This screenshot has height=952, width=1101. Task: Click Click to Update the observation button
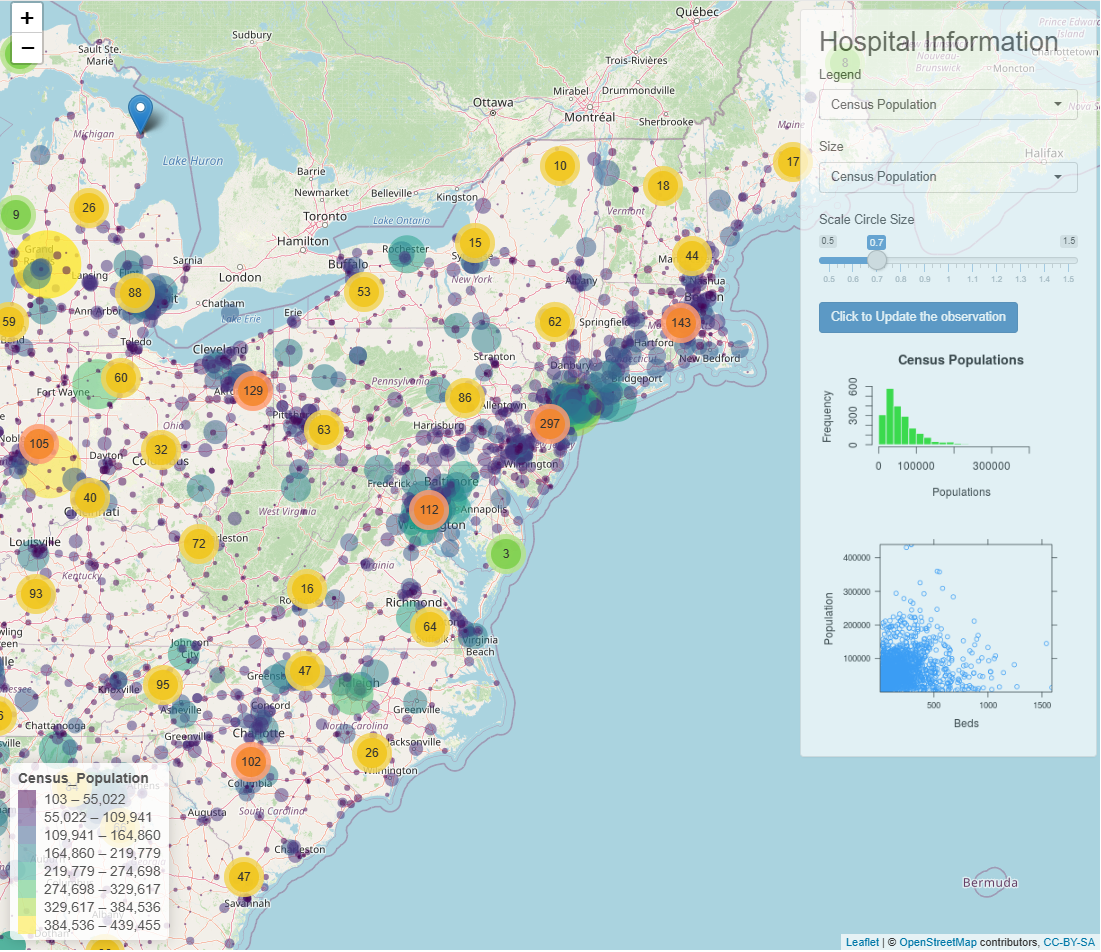(918, 317)
